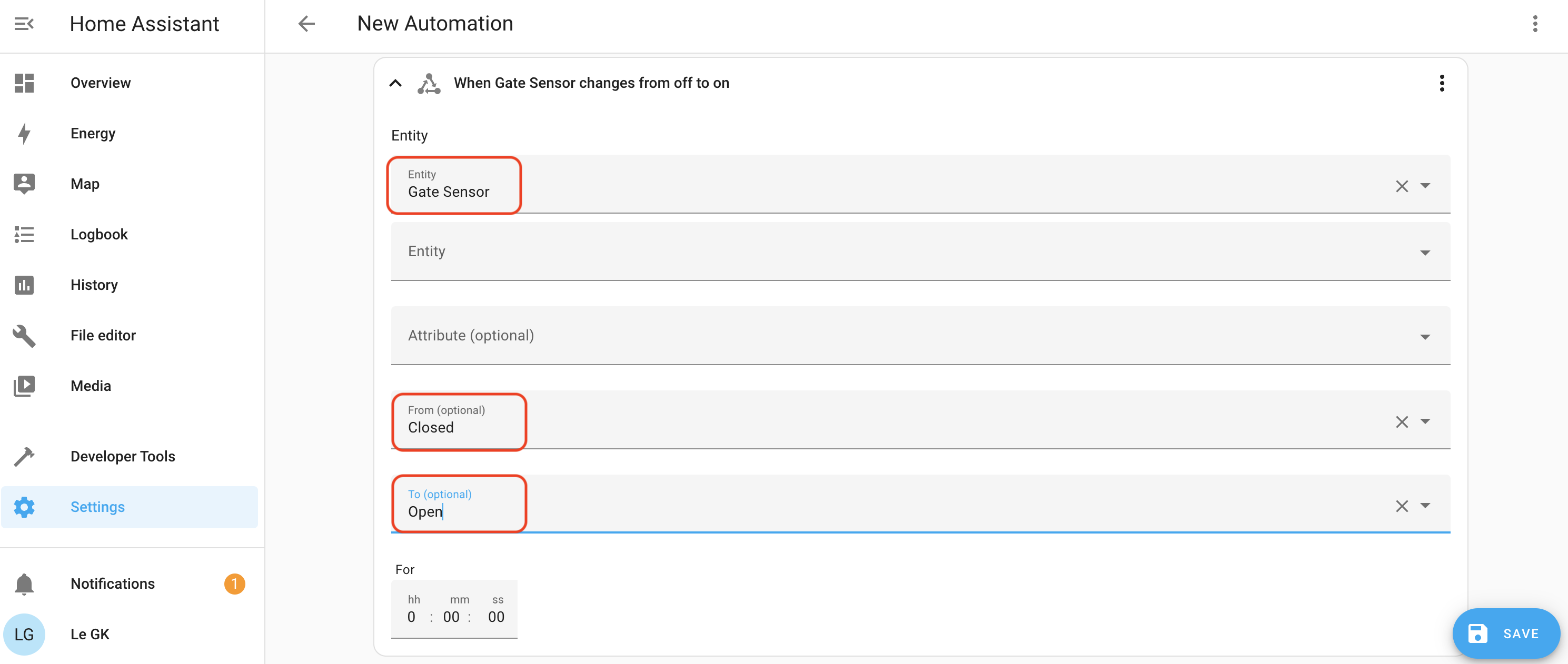
Task: Expand the Attribute (optional) dropdown
Action: point(1424,336)
